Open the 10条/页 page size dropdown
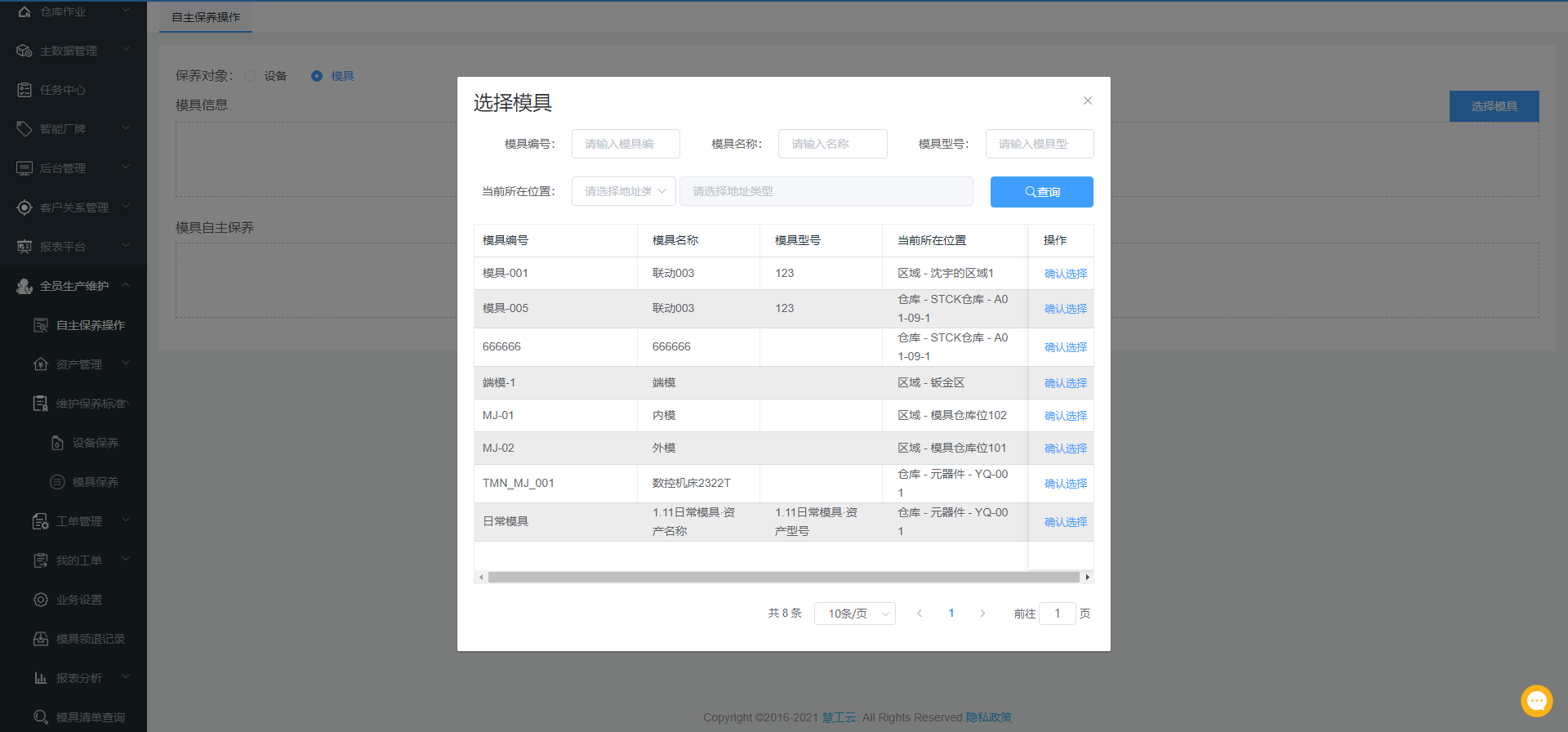 point(854,614)
